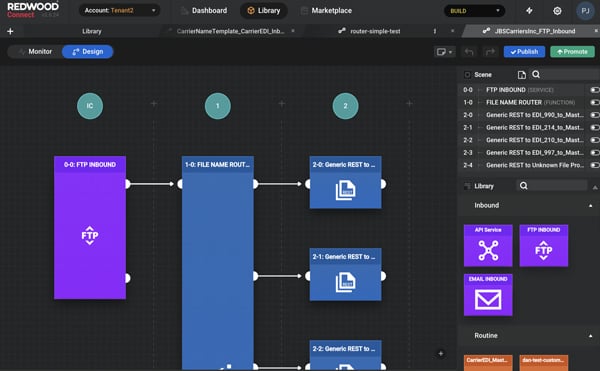This screenshot has width=600, height=371.
Task: Select the EMAIL INBOUND library tile
Action: [x=488, y=295]
